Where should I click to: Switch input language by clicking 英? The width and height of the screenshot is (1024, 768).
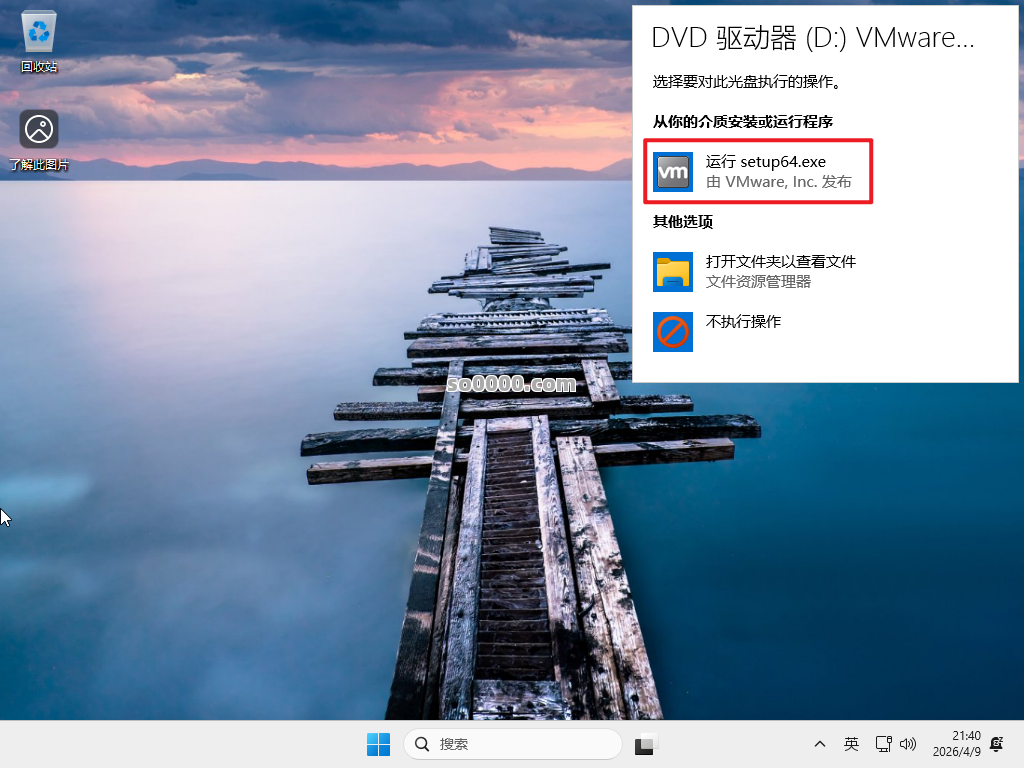click(x=851, y=744)
